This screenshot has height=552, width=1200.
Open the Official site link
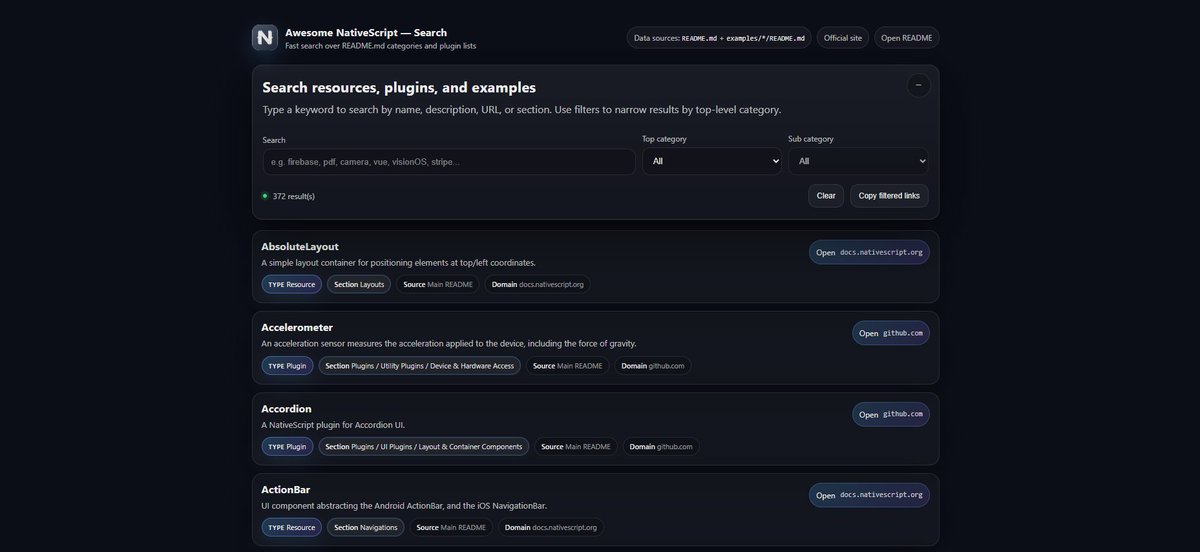coord(843,38)
